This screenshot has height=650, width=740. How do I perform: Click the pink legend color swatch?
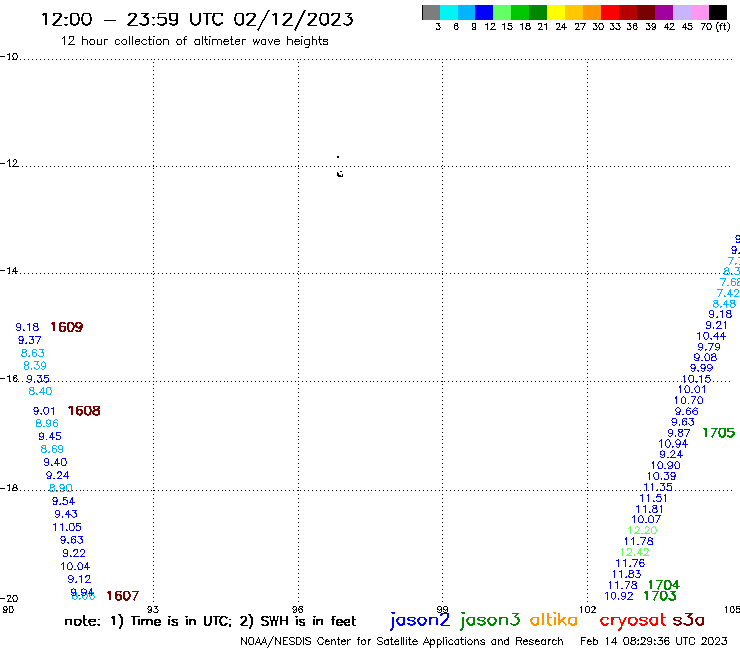coord(700,13)
